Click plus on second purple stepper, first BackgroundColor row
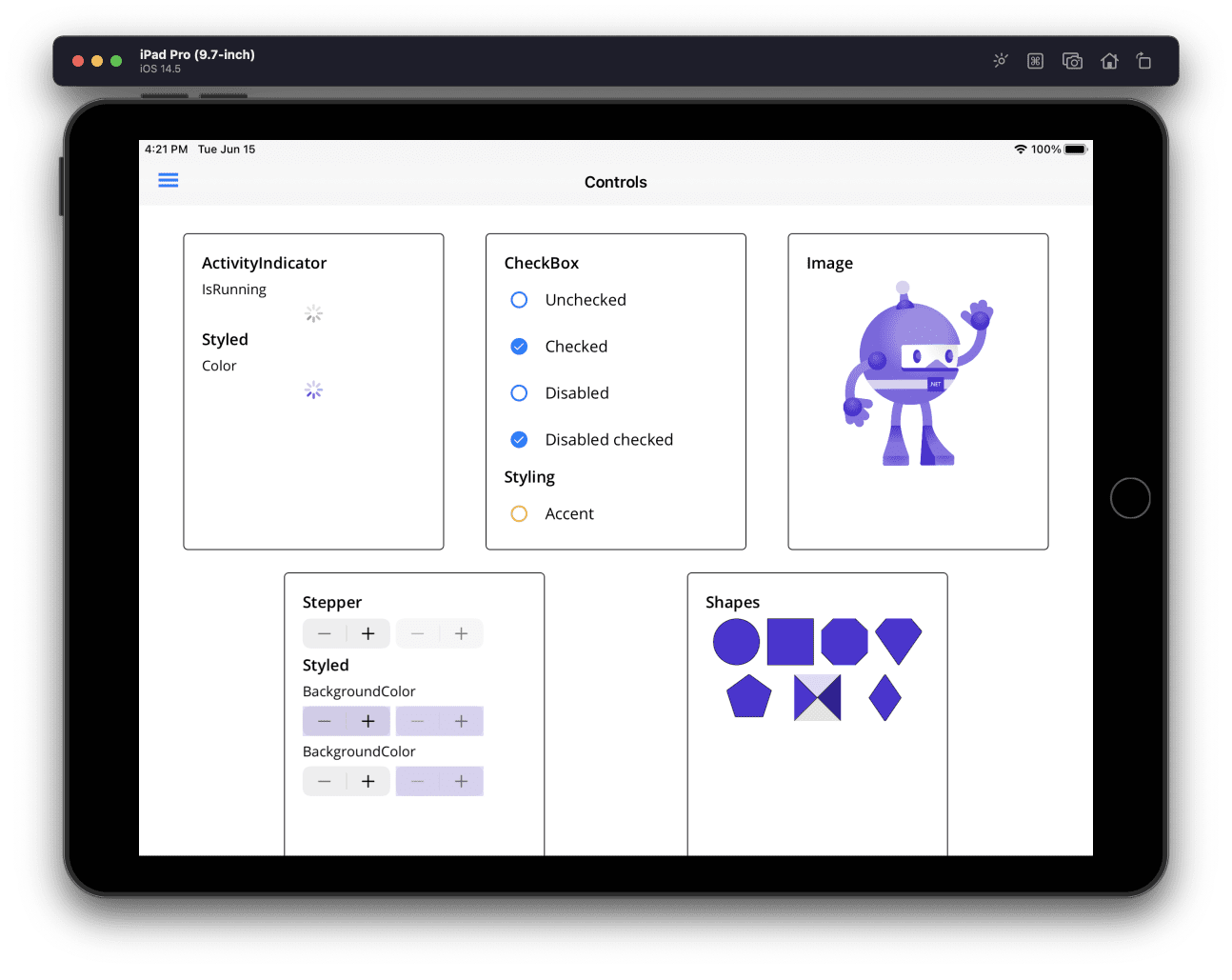Viewport: 1232px width, 980px height. coord(462,722)
